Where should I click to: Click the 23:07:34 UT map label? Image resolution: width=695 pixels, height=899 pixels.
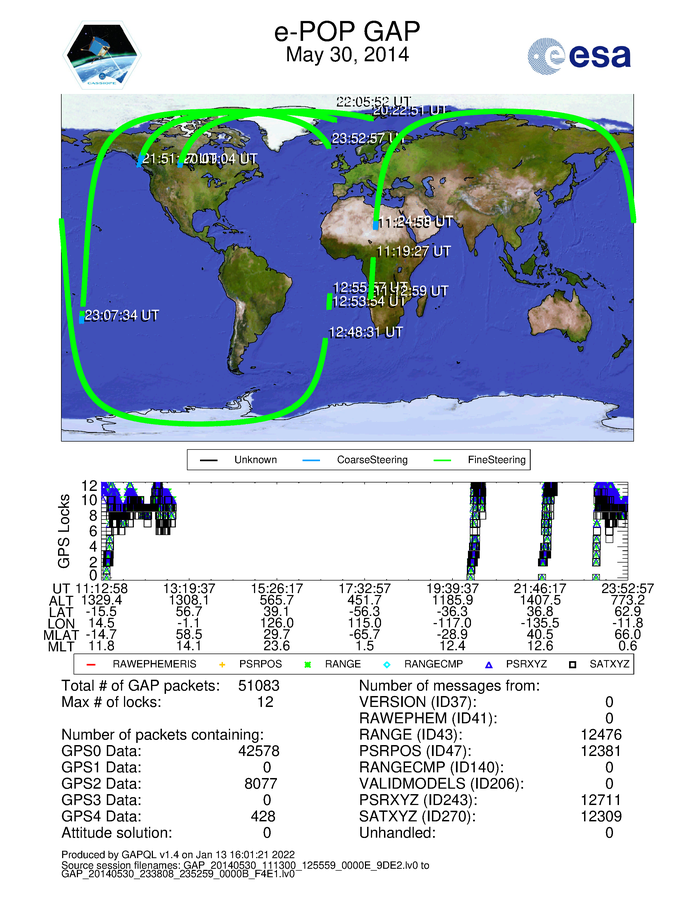pos(122,315)
